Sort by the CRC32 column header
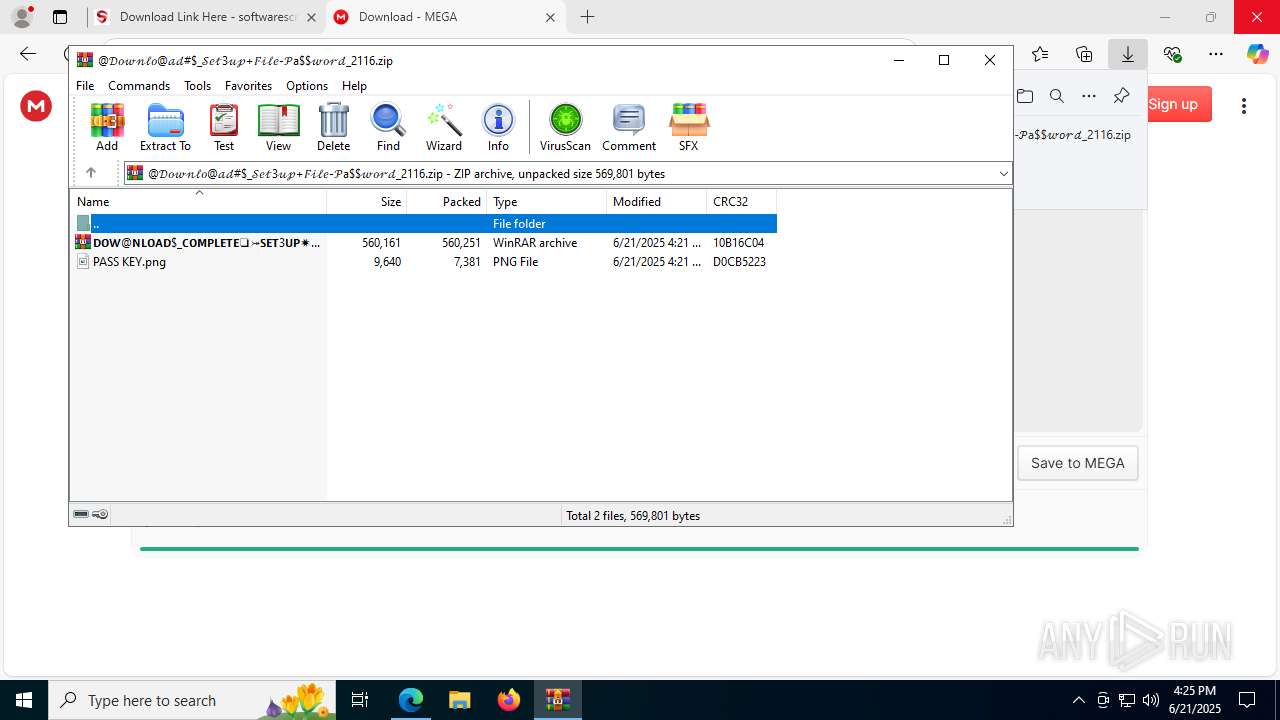This screenshot has height=720, width=1280. (742, 201)
